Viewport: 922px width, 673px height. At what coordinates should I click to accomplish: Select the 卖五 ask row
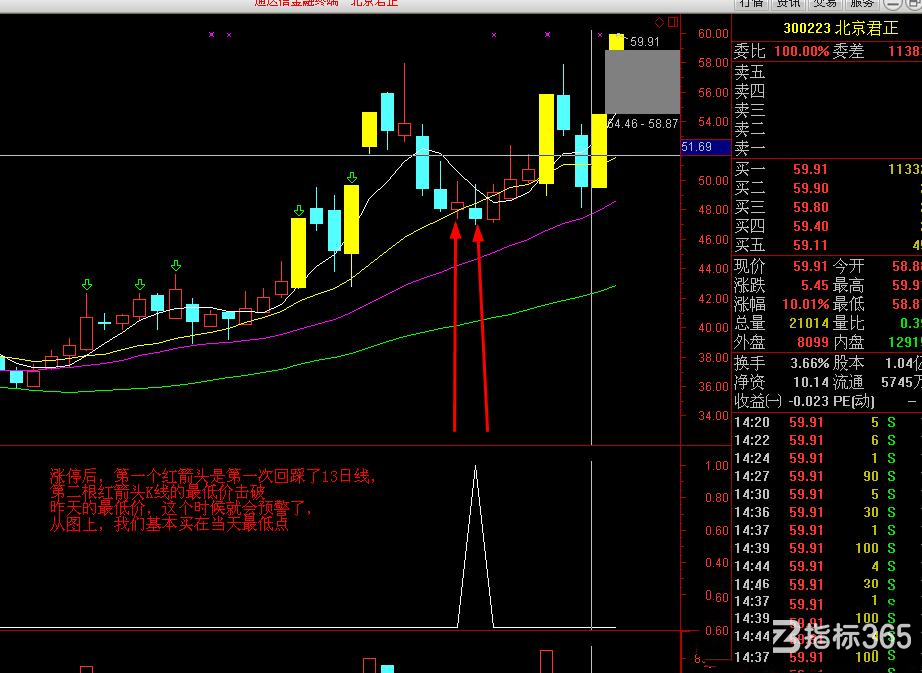[x=827, y=72]
